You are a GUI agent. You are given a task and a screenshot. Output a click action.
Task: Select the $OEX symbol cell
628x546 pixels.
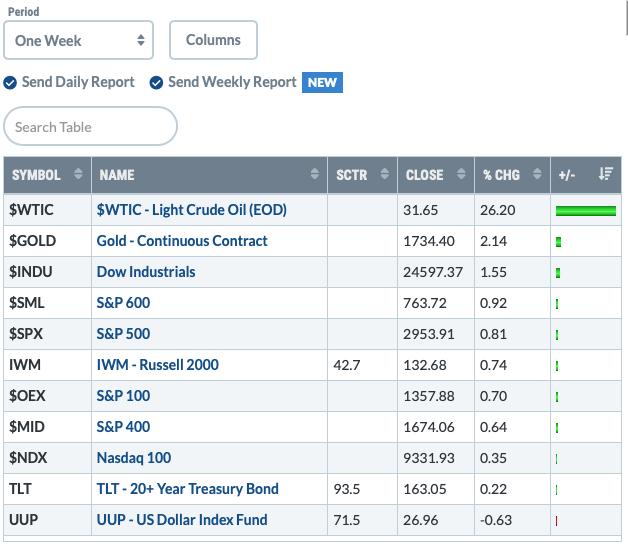coord(48,396)
